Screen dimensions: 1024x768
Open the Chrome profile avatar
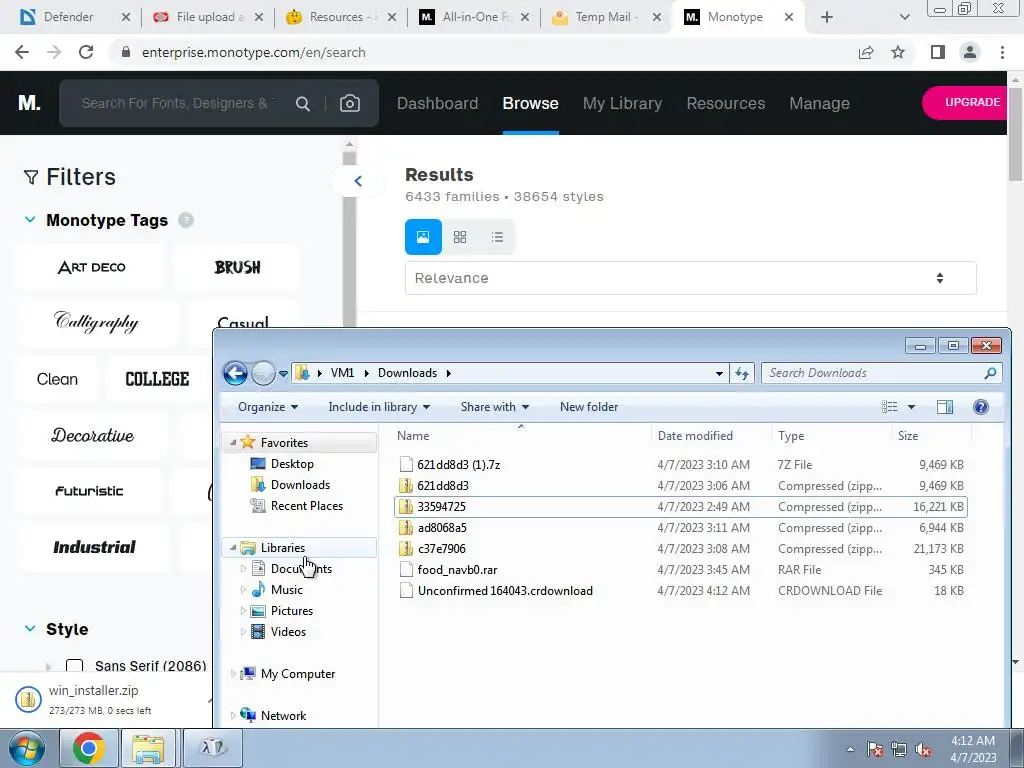[x=970, y=52]
